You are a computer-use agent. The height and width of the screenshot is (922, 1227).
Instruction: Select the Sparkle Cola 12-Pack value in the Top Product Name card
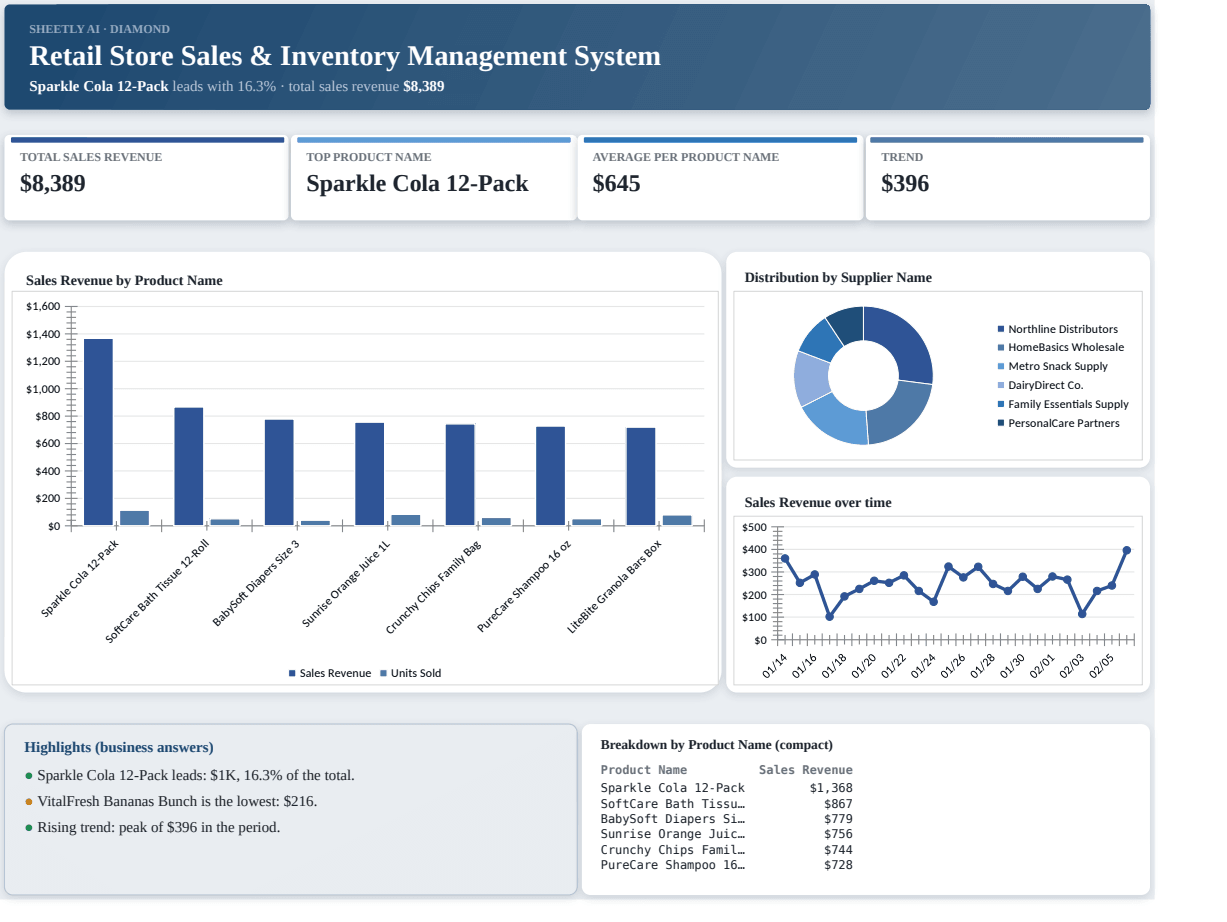(x=417, y=183)
